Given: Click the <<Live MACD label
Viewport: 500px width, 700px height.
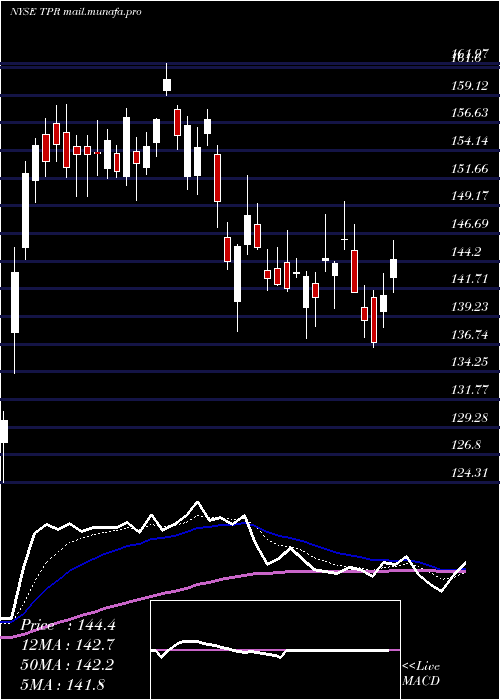Looking at the screenshot, I should point(421,674).
